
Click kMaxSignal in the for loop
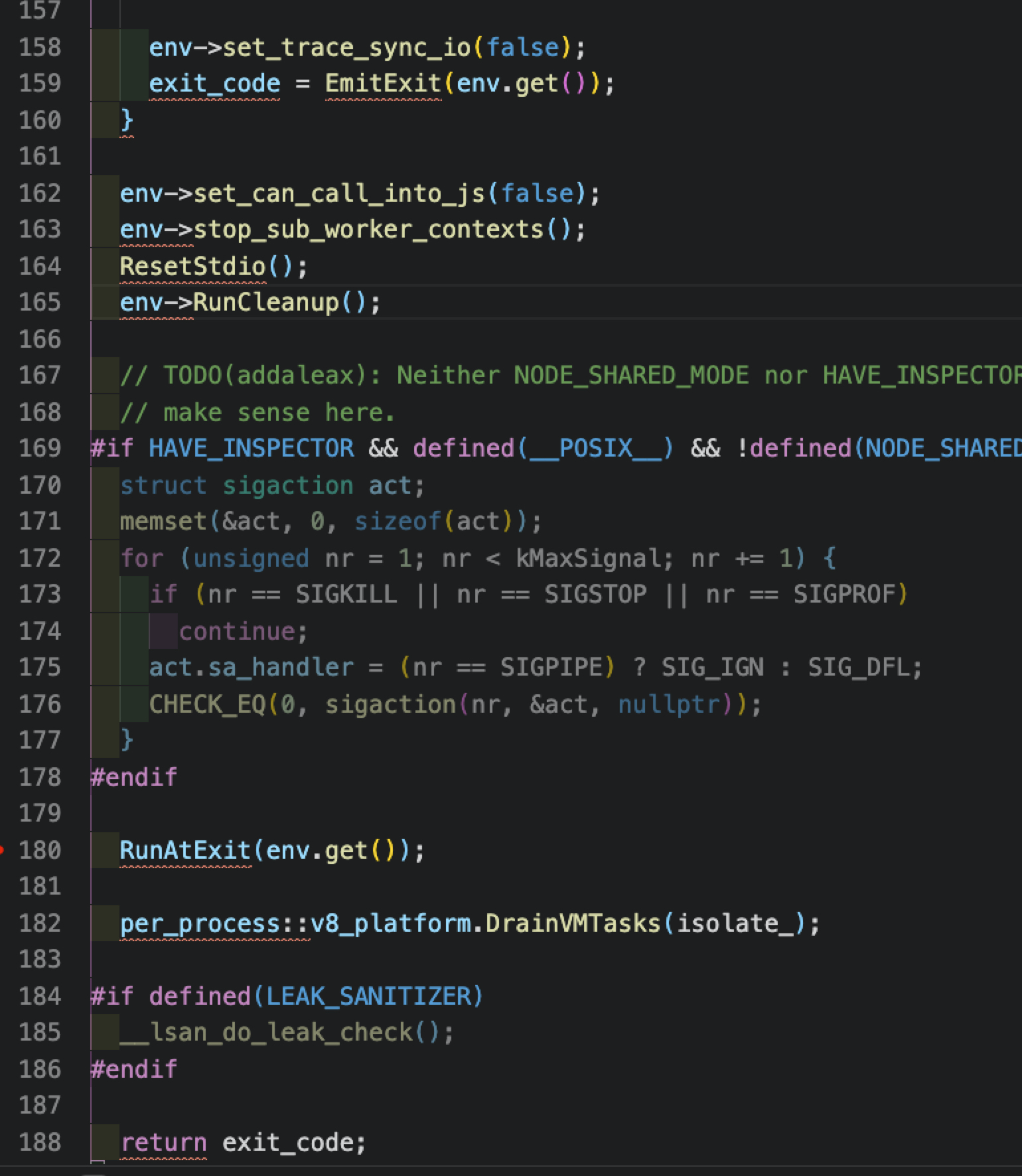pyautogui.click(x=589, y=558)
